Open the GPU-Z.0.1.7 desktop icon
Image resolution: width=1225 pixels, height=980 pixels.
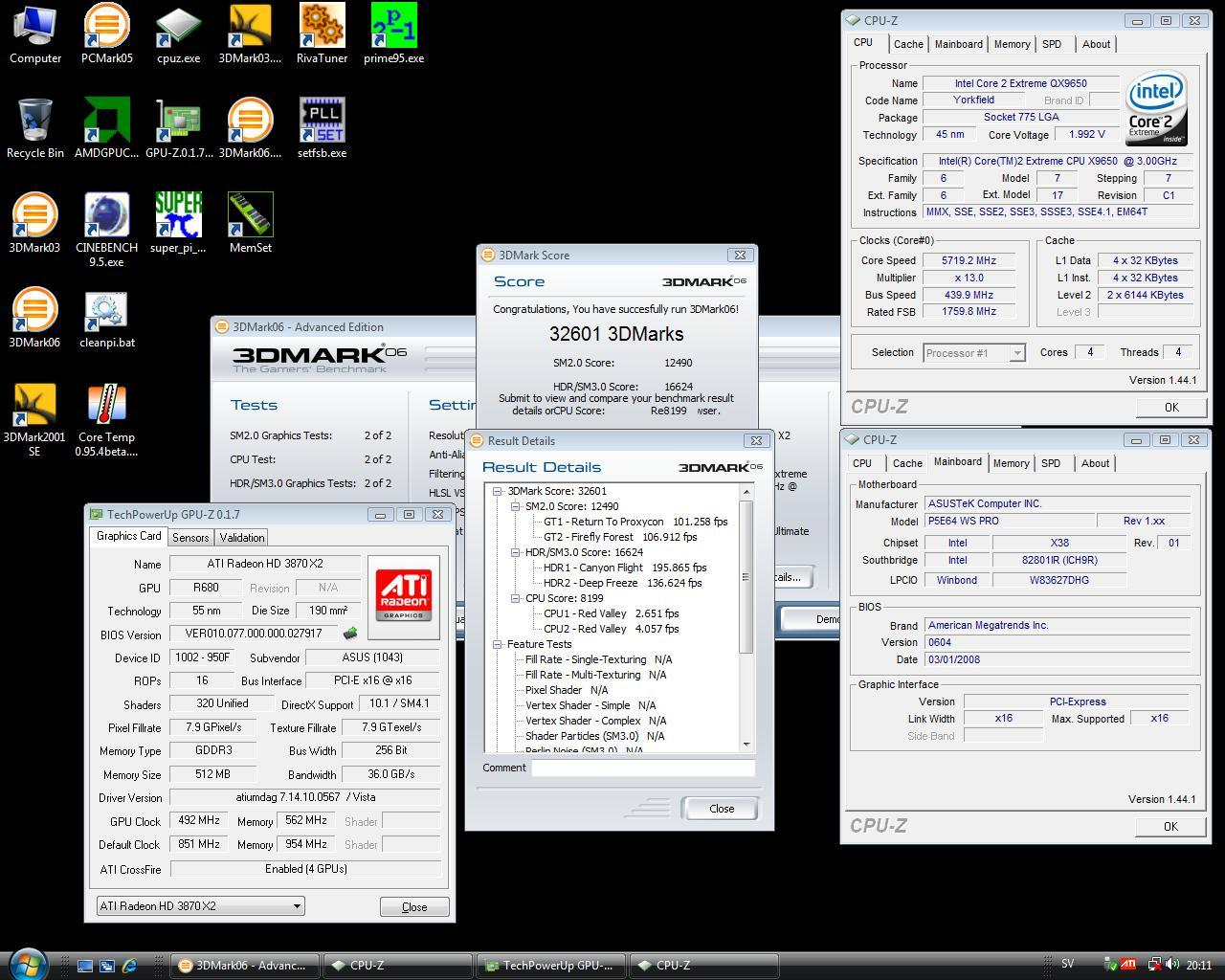click(178, 128)
